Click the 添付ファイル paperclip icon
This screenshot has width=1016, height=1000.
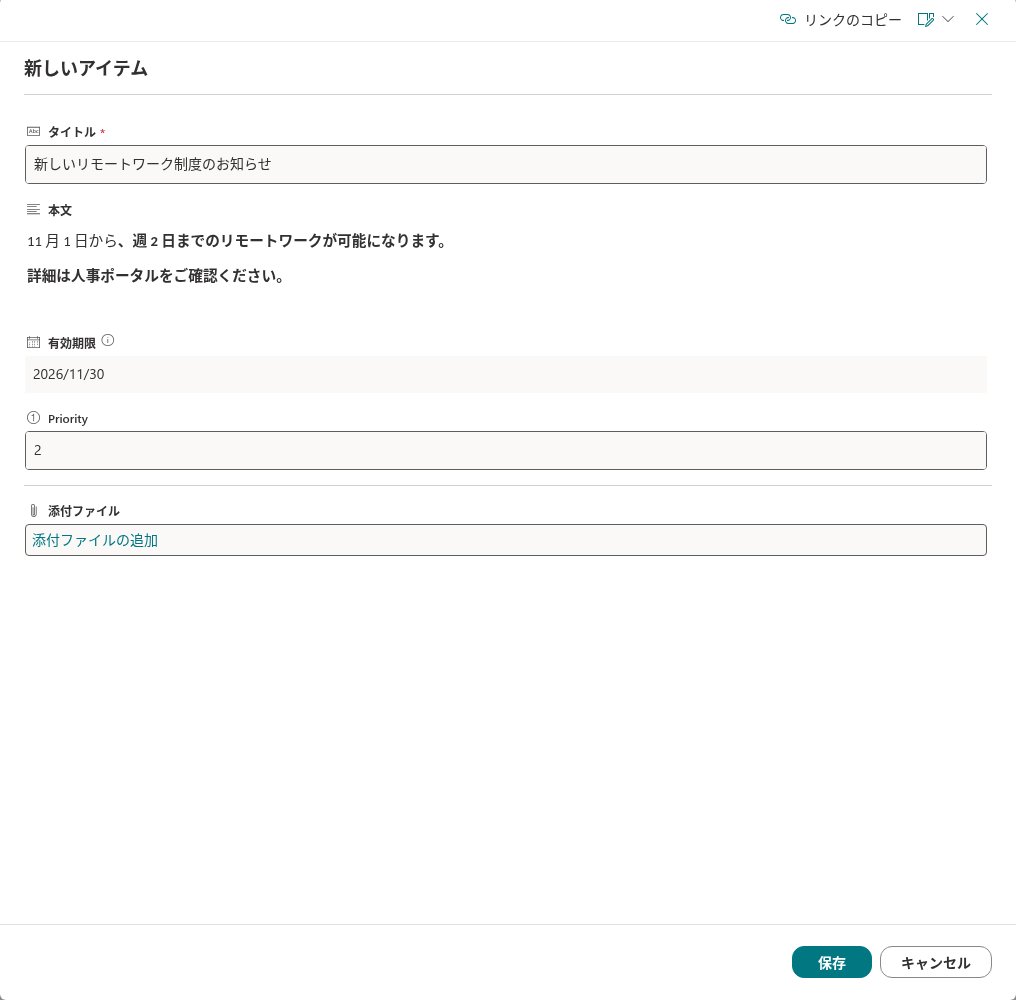pyautogui.click(x=34, y=511)
